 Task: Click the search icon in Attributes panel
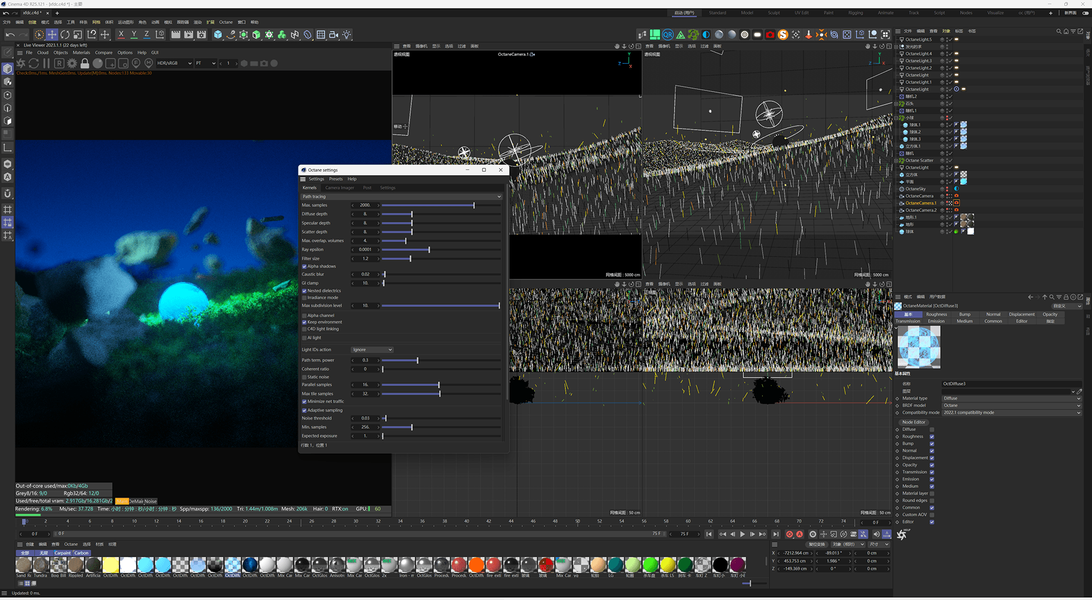click(1052, 297)
